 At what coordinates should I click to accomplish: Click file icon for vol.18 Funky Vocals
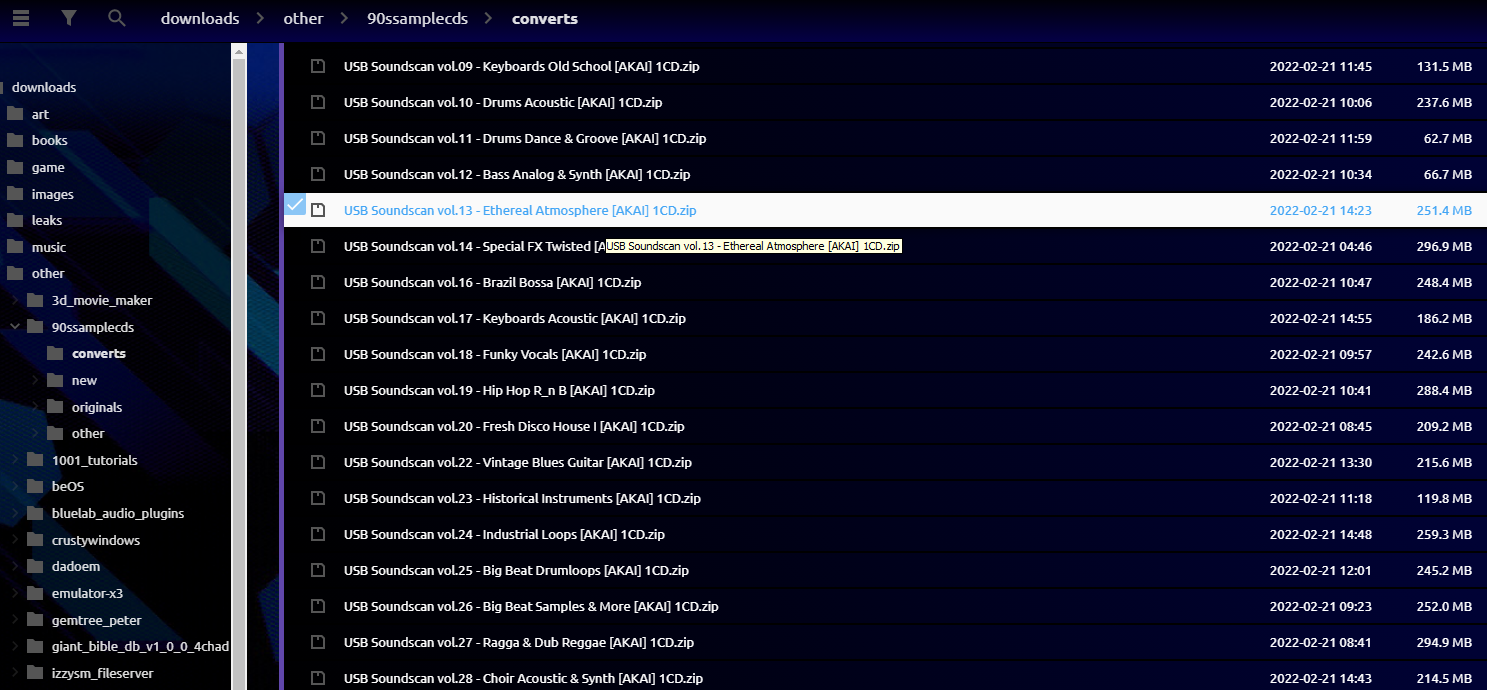click(318, 354)
